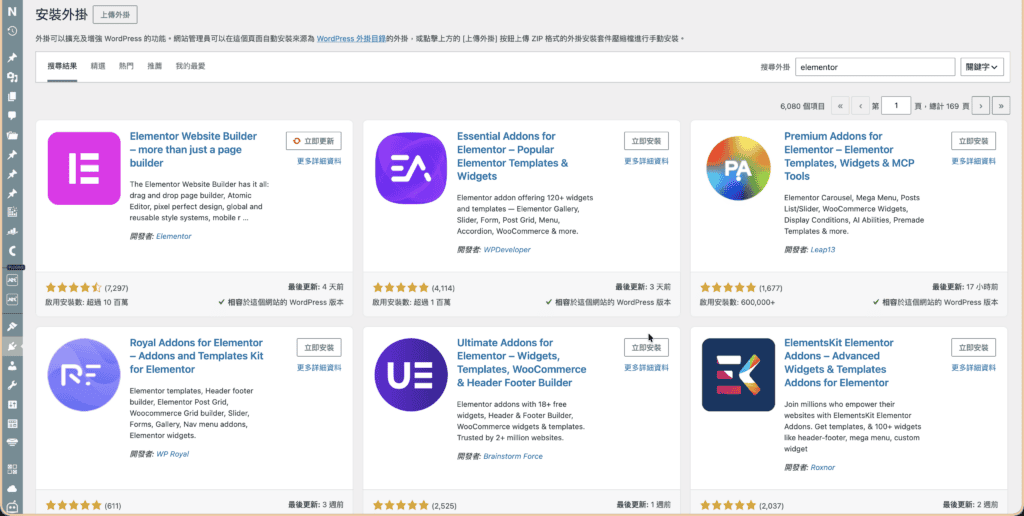Viewport: 1024px width, 516px height.
Task: Click 立即更新 for Elementor Website Builder
Action: point(313,141)
